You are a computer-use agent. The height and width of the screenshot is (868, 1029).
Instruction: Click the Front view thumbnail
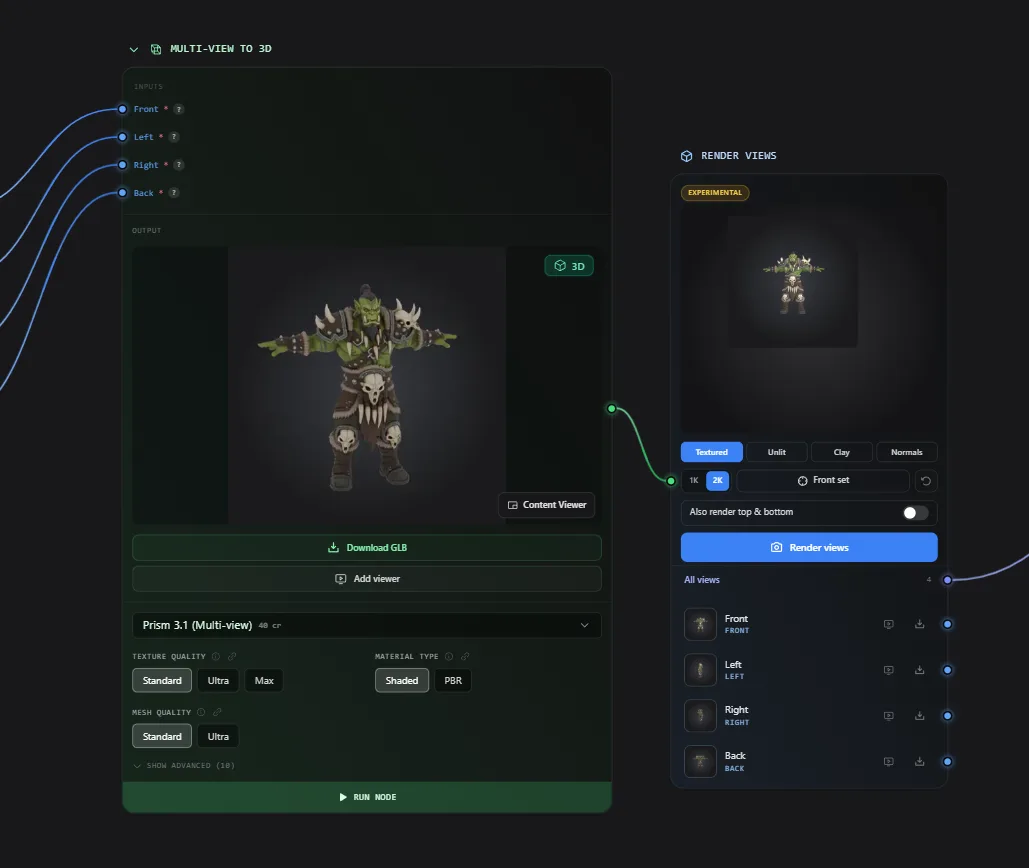700,624
